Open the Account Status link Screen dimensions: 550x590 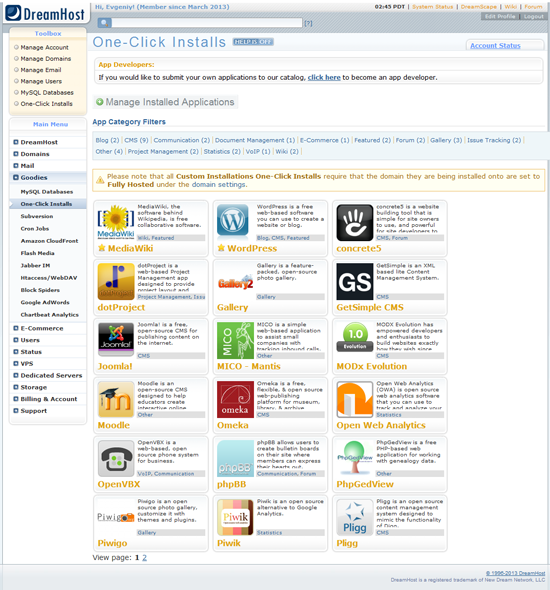coord(495,46)
